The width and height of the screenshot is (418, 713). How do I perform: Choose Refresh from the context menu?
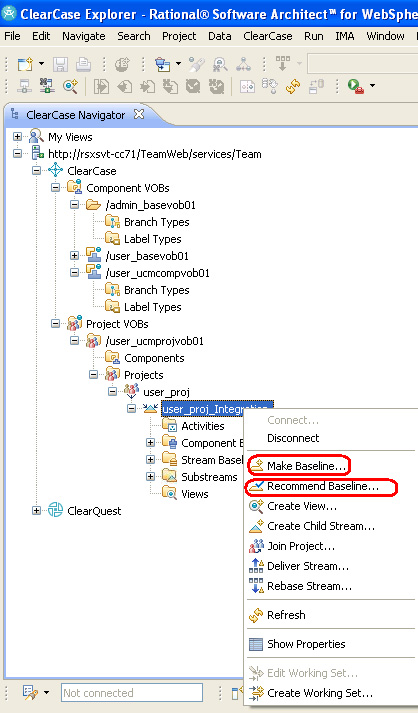286,615
